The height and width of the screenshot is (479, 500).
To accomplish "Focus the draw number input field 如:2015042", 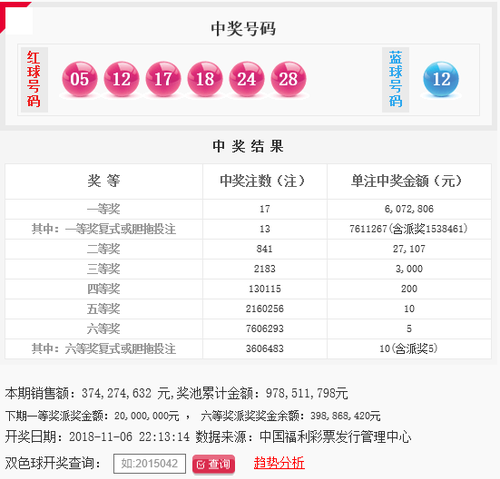I will click(x=149, y=463).
